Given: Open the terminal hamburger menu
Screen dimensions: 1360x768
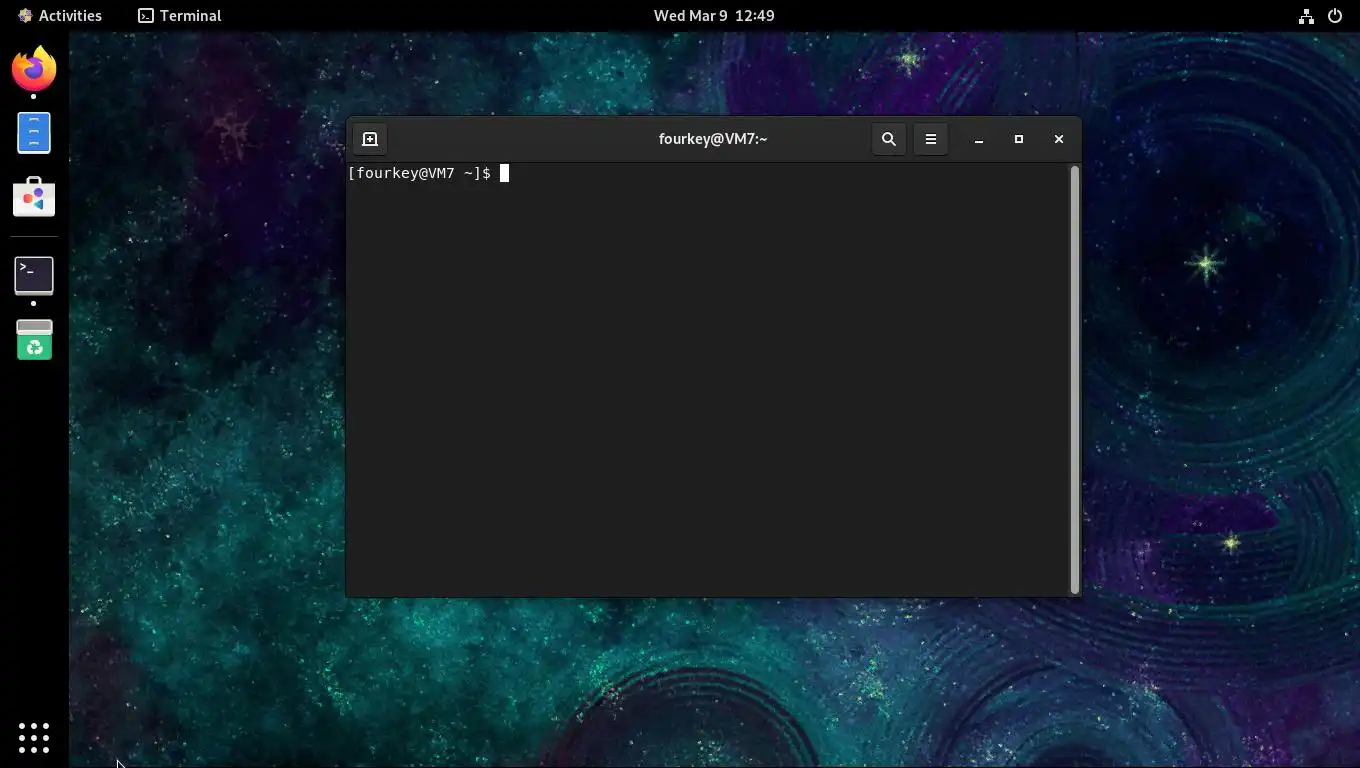Looking at the screenshot, I should [x=931, y=139].
